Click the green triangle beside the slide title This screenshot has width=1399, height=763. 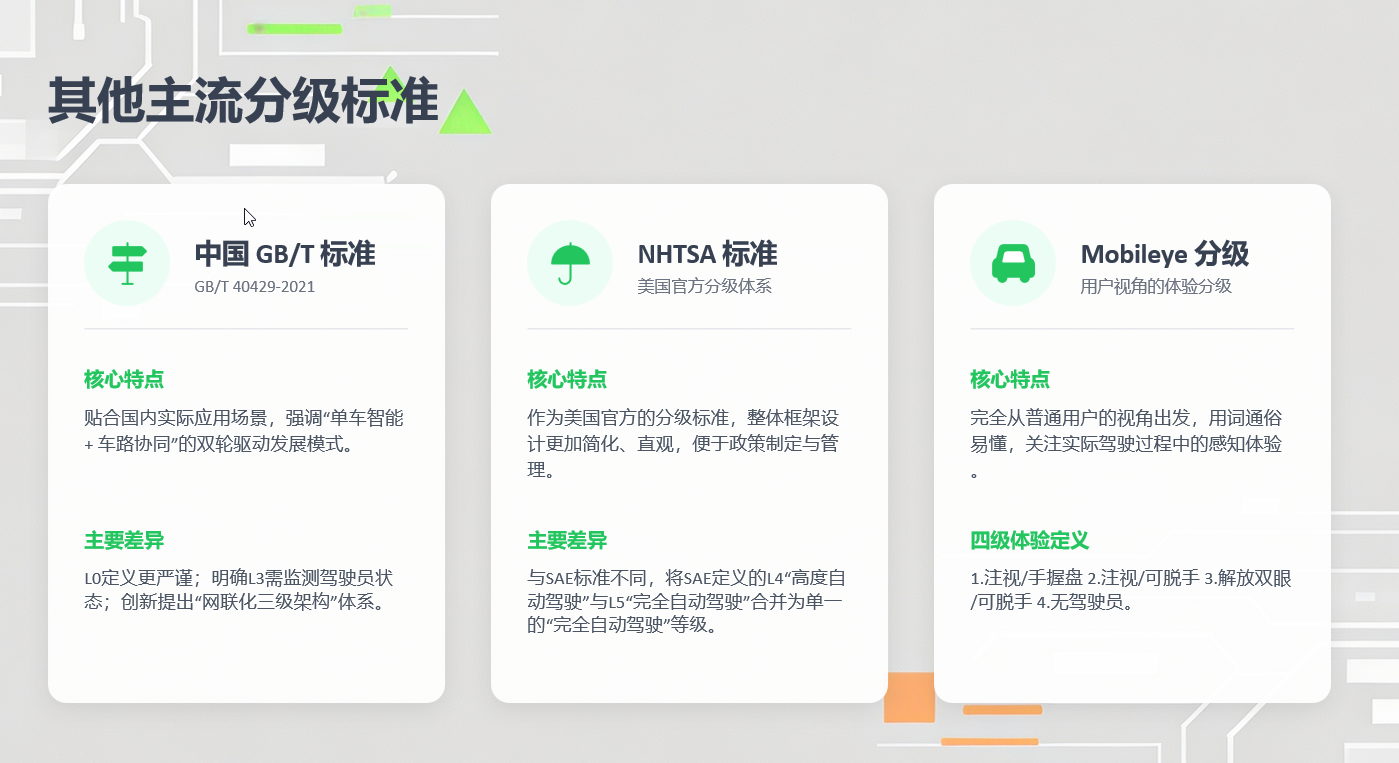tap(467, 113)
